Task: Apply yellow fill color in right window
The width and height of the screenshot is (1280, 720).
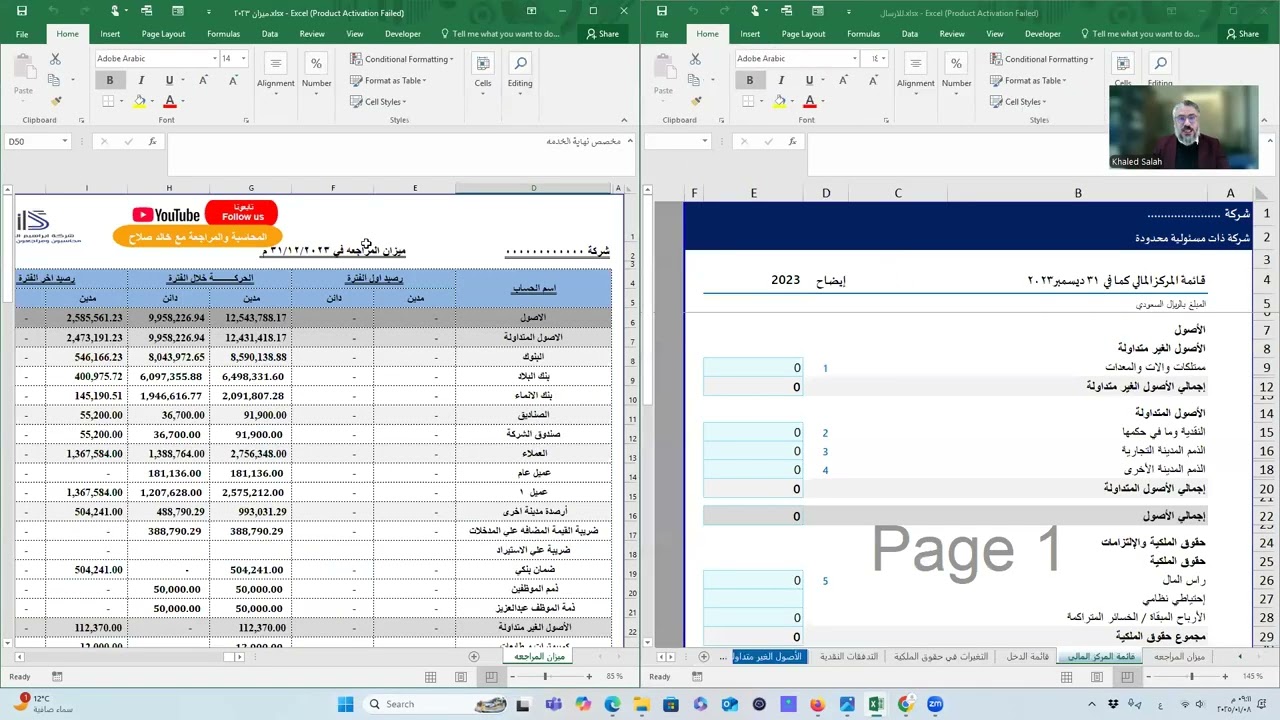Action: coord(779,101)
